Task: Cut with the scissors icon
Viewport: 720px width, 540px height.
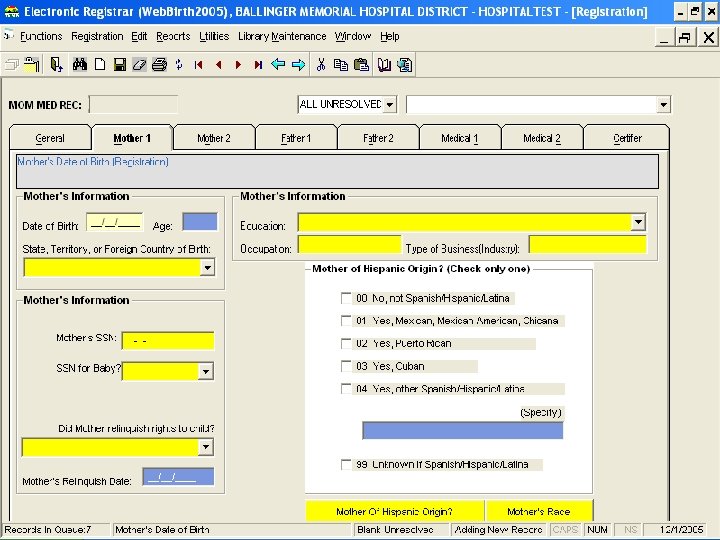Action: 321,65
